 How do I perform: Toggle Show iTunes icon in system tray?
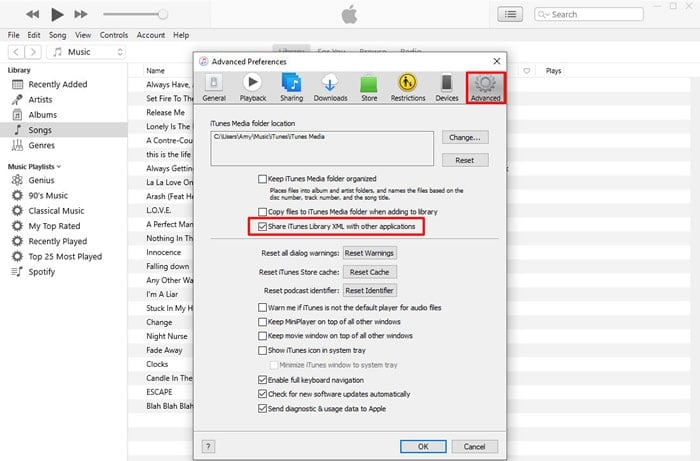click(262, 350)
